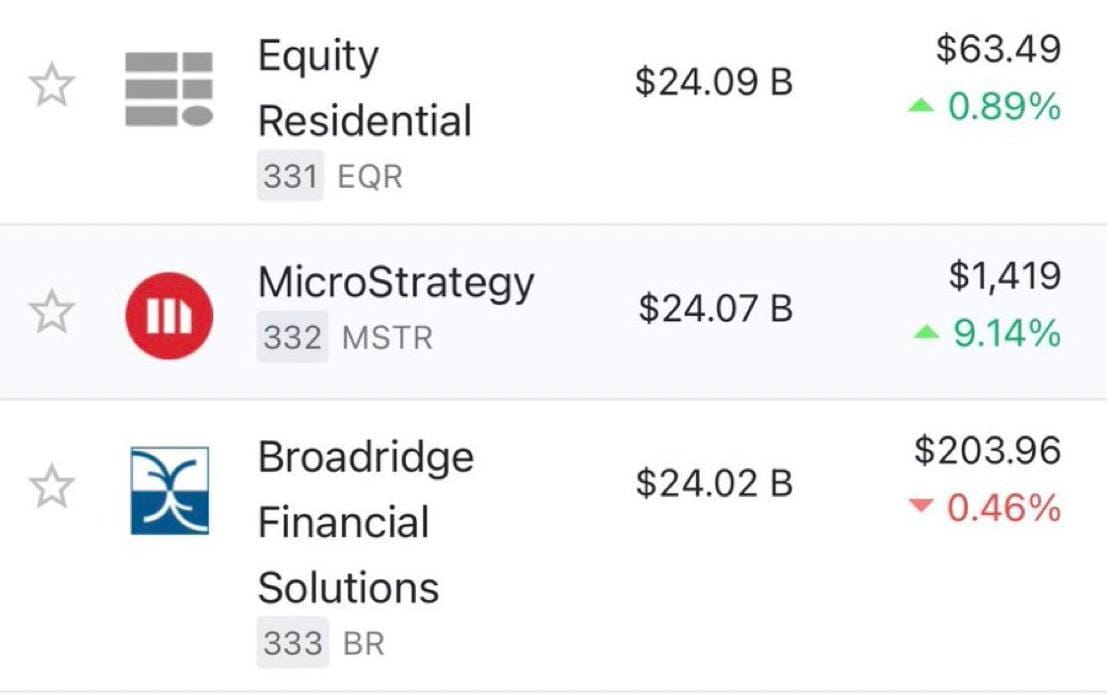Select the Equity Residential name
The width and height of the screenshot is (1107, 697).
click(x=364, y=88)
